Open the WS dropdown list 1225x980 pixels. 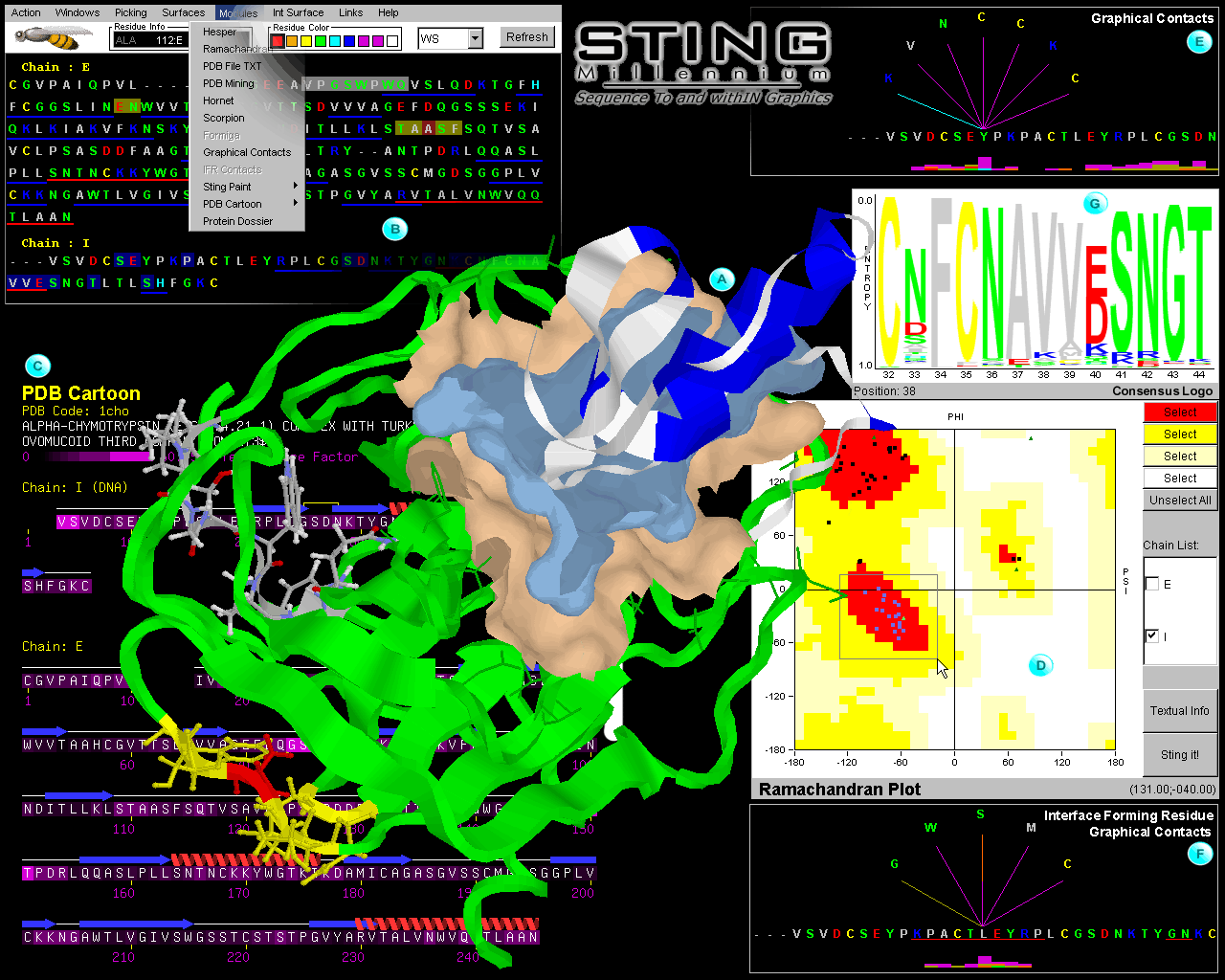476,38
